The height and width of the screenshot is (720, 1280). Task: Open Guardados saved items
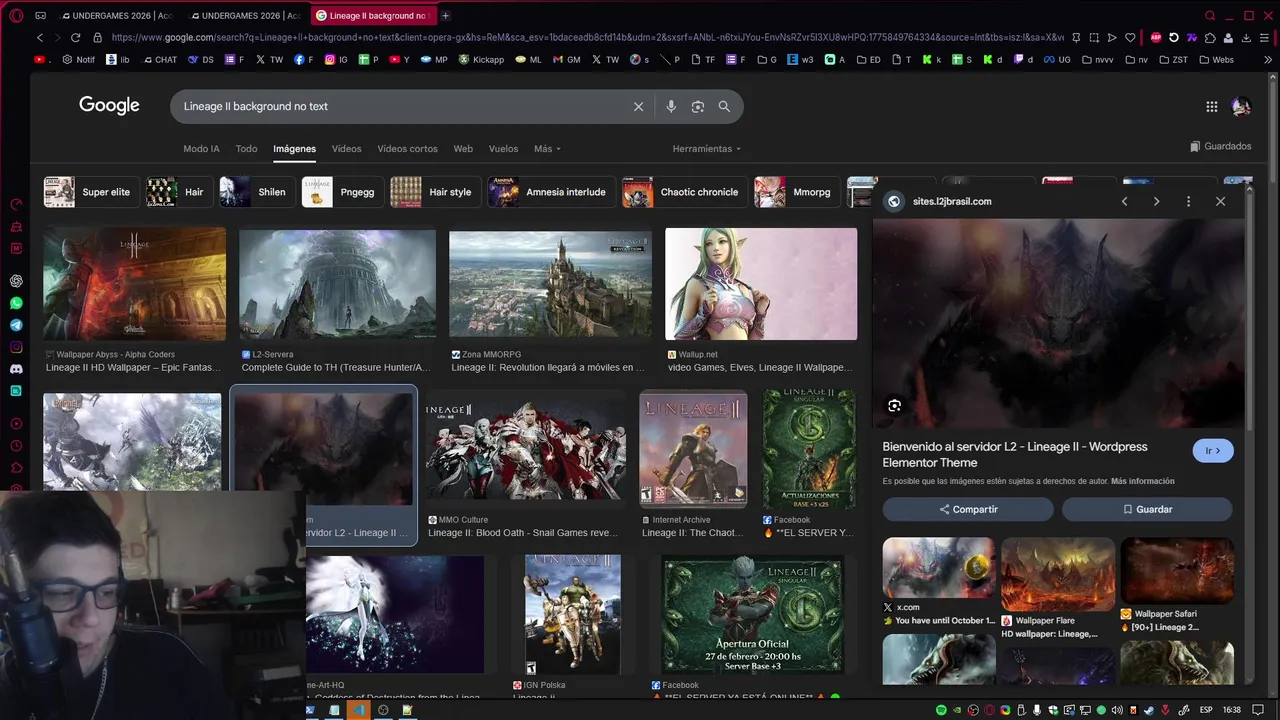1220,146
